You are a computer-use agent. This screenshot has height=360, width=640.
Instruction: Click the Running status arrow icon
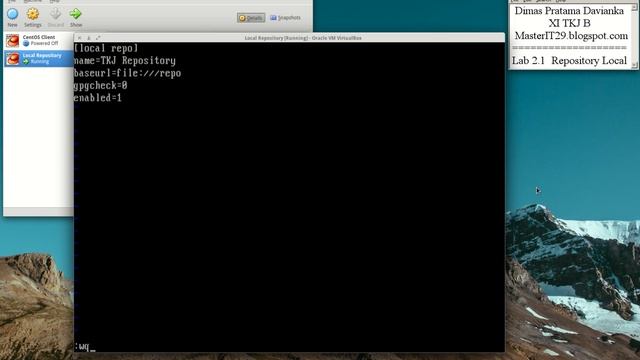tap(26, 62)
